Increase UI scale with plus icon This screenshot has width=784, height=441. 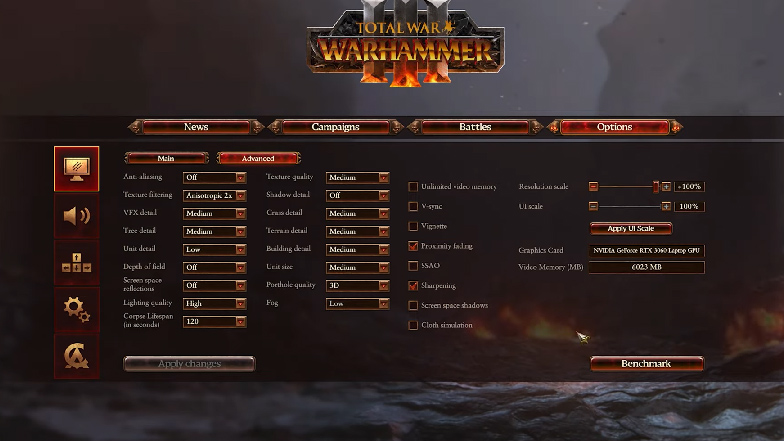tap(666, 206)
